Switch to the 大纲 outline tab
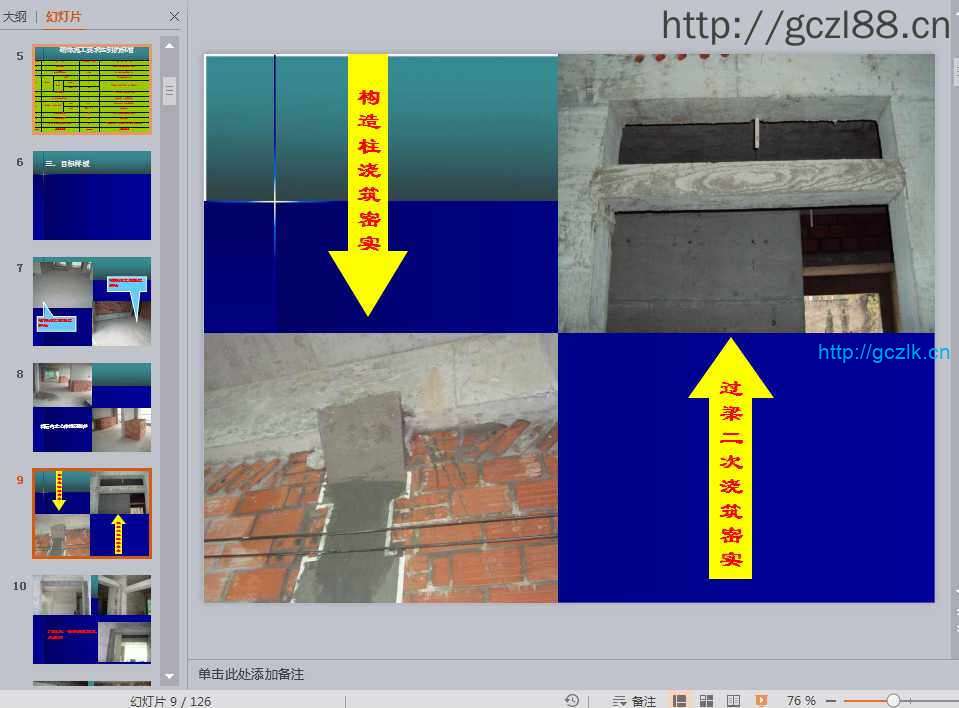959x708 pixels. pyautogui.click(x=15, y=17)
